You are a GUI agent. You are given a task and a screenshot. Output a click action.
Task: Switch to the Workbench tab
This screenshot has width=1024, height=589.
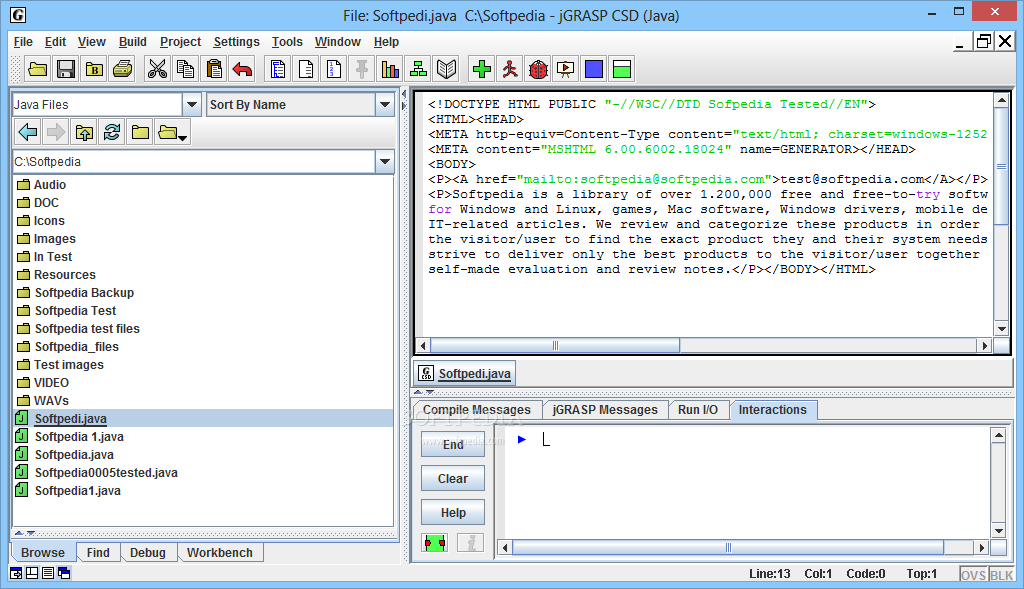tap(220, 552)
